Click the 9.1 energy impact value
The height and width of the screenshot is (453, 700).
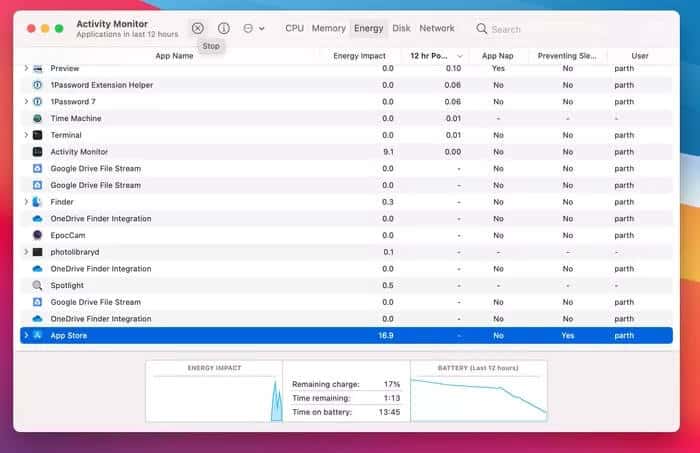coord(388,152)
